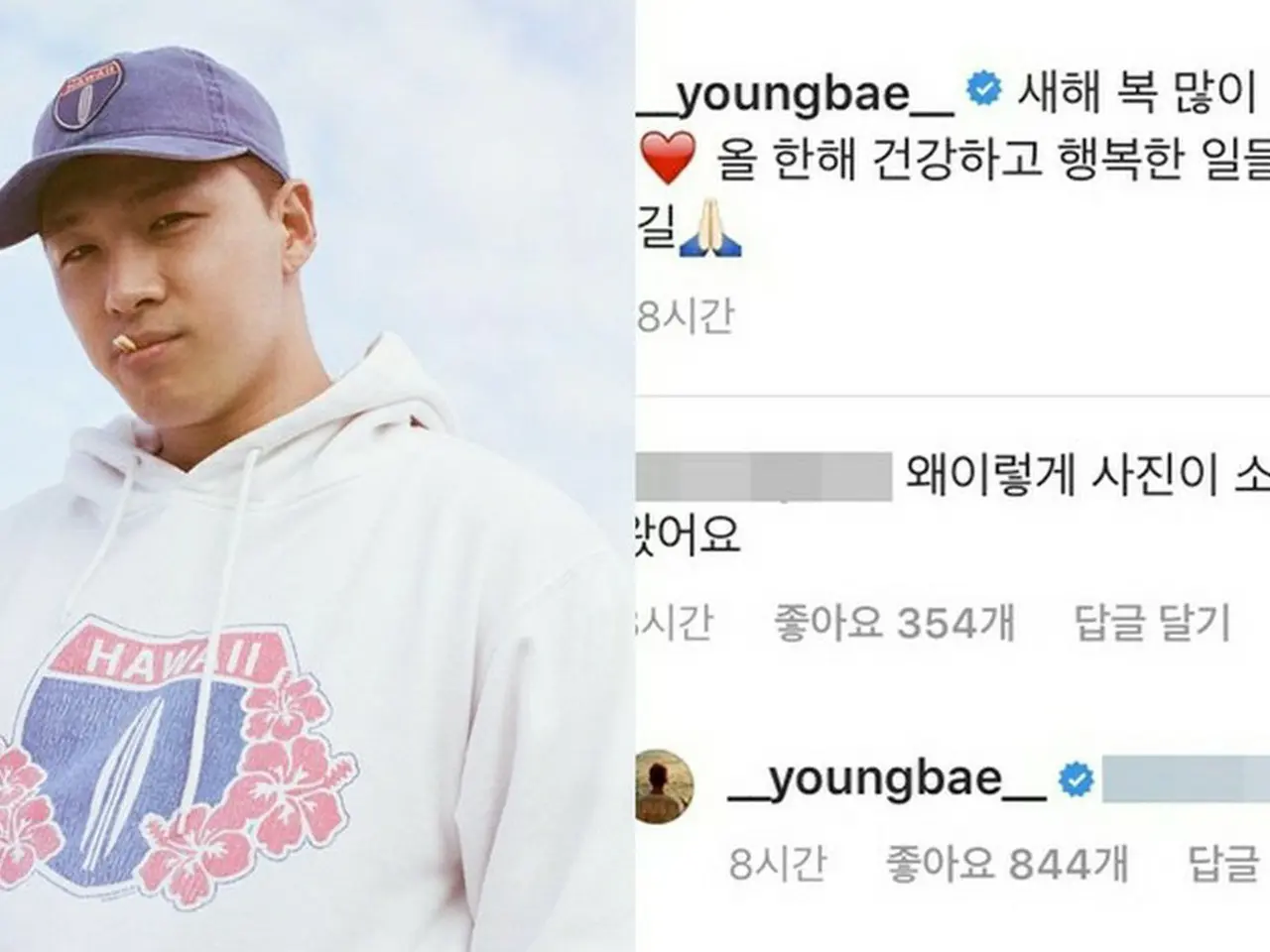Click the timestamp left of 좋아요 354개
1270x952 pixels.
(674, 624)
